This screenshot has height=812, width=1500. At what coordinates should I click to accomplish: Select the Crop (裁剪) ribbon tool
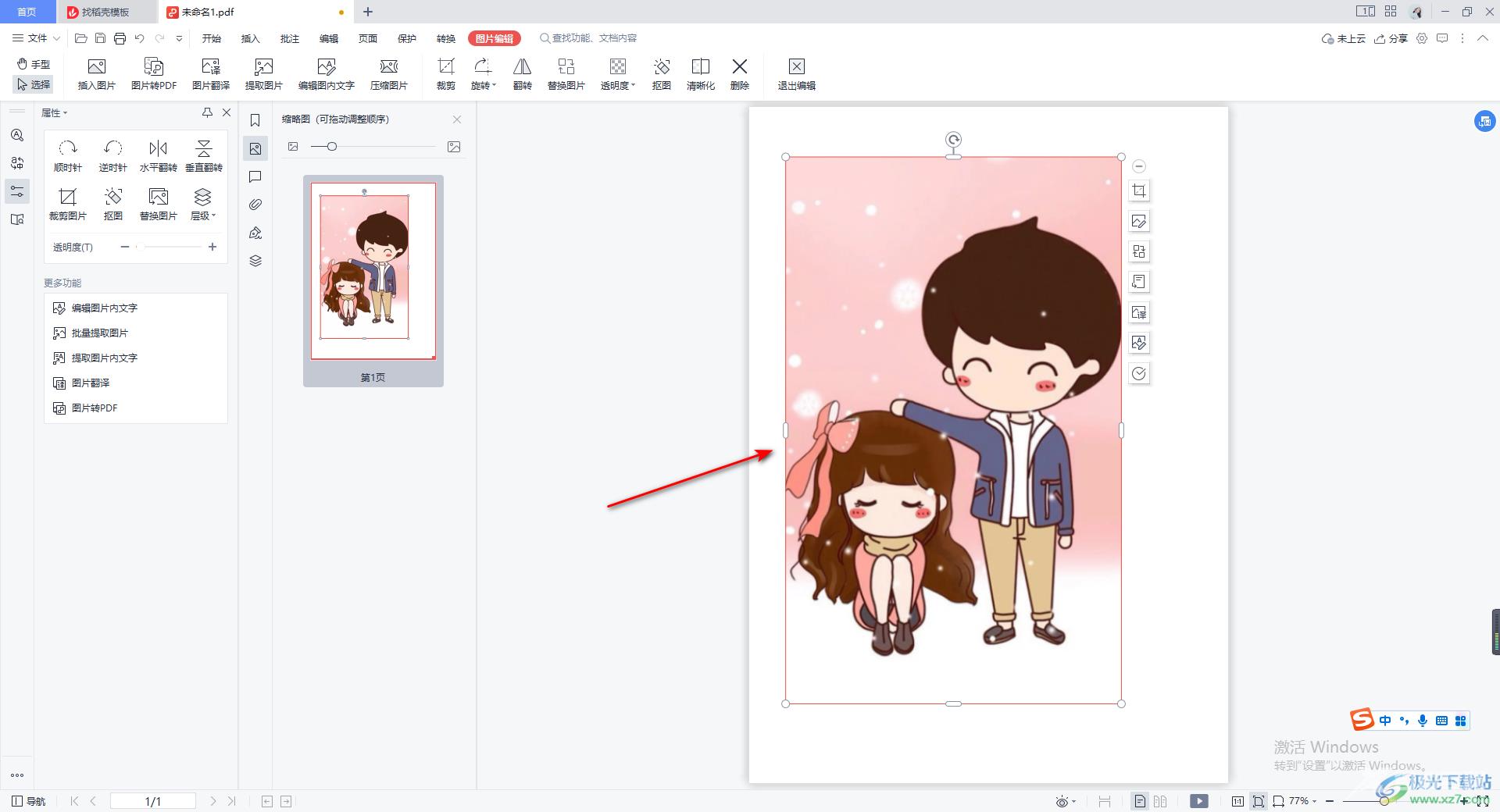click(x=445, y=74)
